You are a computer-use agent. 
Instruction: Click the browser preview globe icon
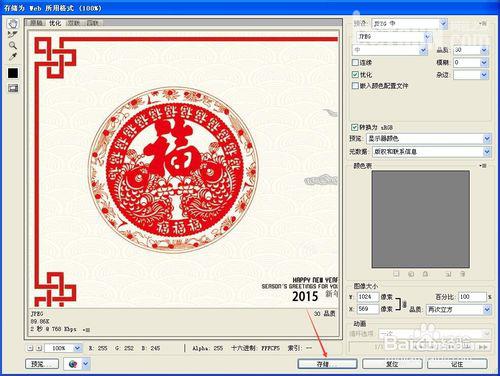coord(73,364)
